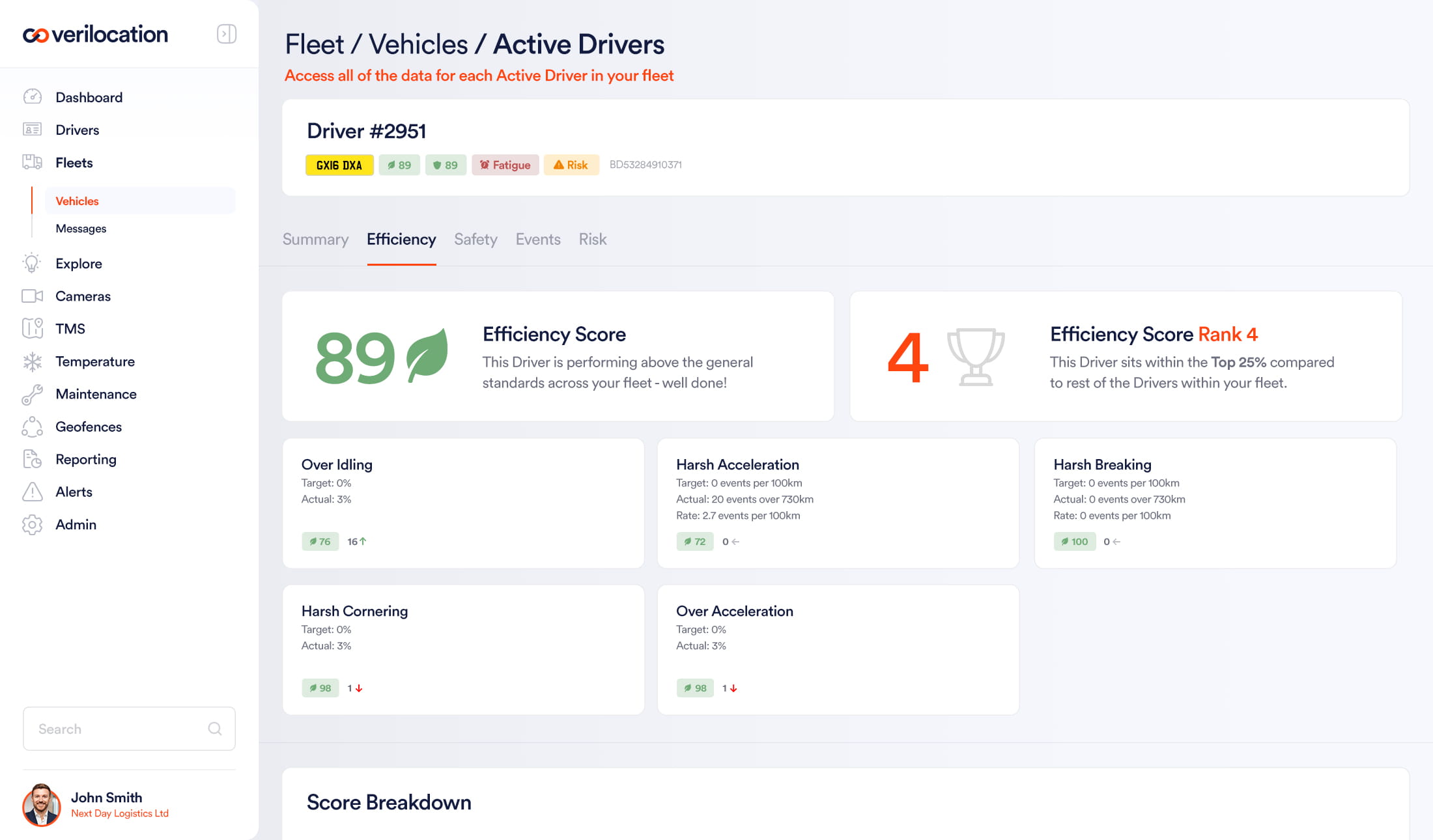1433x840 pixels.
Task: Click the Maintenance wrench icon
Action: coord(32,394)
